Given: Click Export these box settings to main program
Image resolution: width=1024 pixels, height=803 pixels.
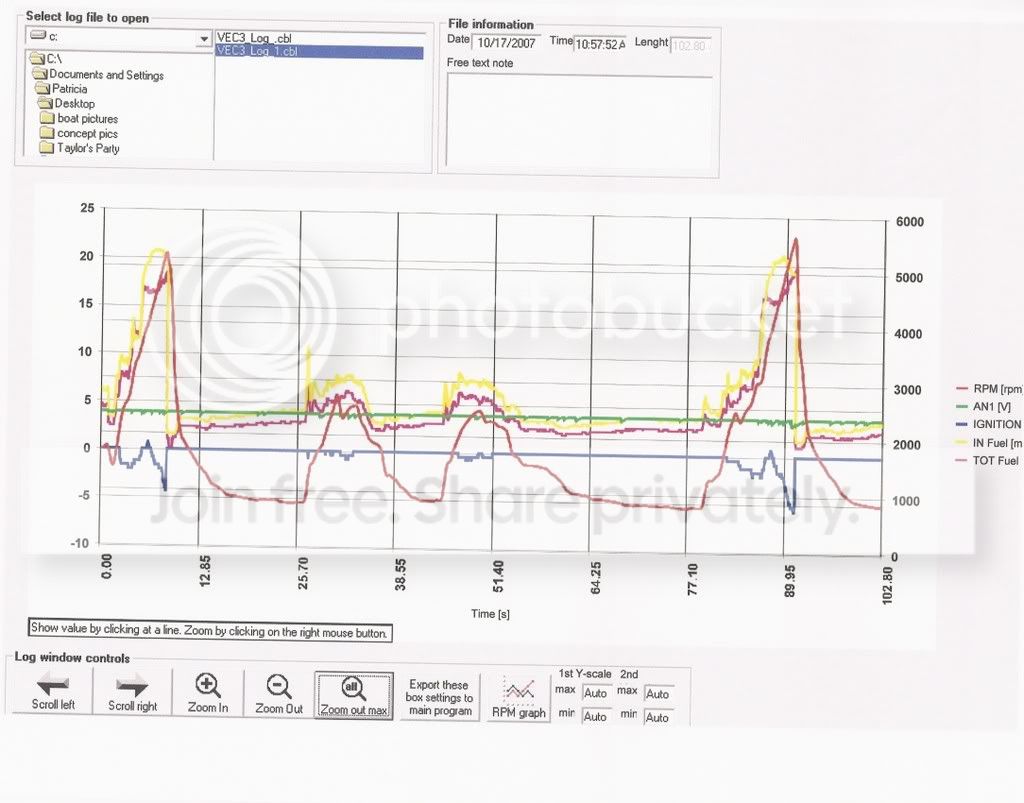Looking at the screenshot, I should pos(439,697).
